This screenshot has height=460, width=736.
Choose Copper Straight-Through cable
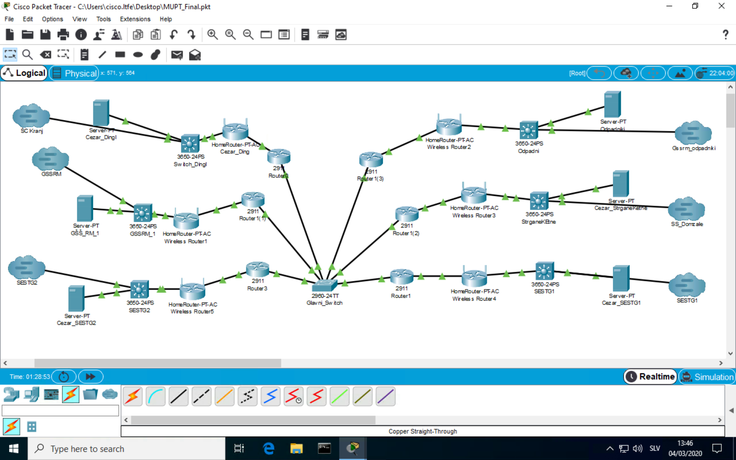(178, 397)
